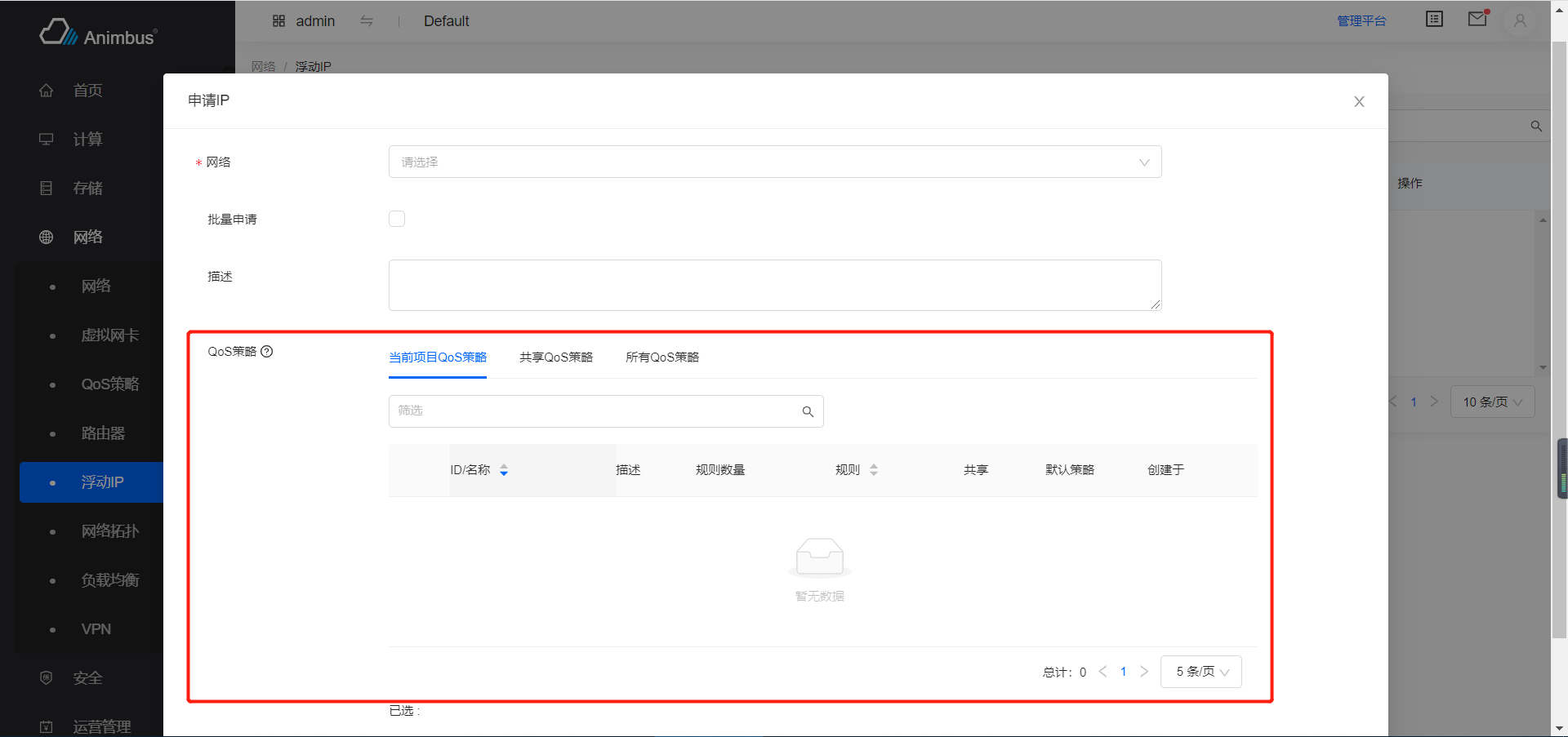Enable the 批量申请 checkbox
1568x737 pixels.
397,219
